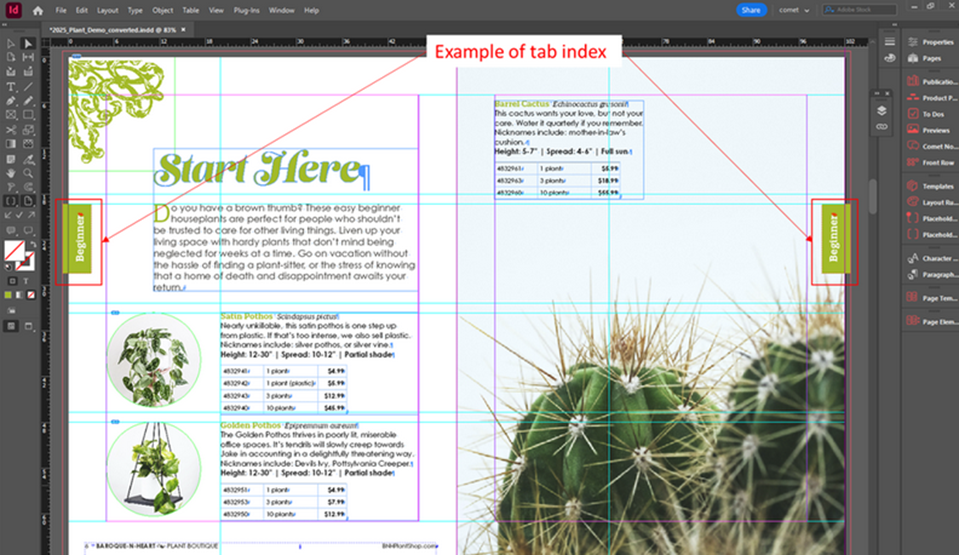Choose the Gap tool
This screenshot has height=555, width=959.
coord(28,58)
